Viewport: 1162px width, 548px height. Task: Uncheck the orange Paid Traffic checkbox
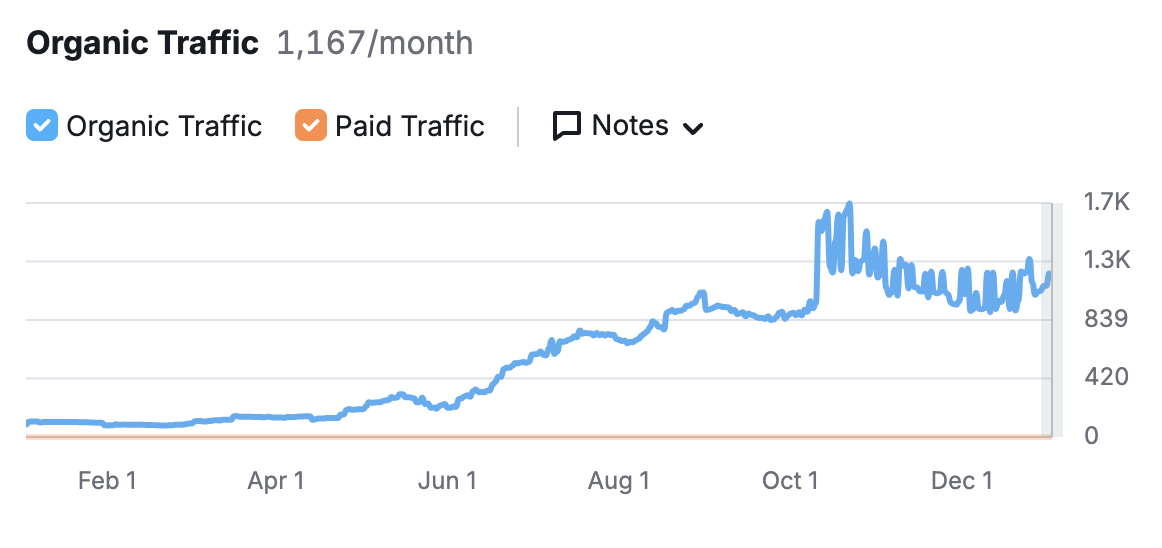[x=311, y=126]
